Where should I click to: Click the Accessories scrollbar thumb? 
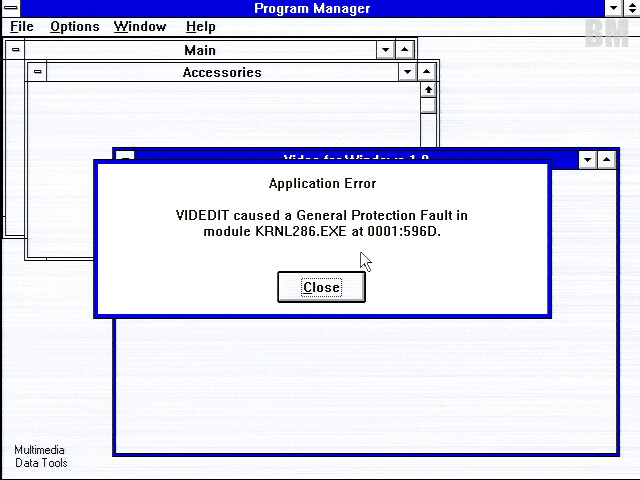point(428,105)
